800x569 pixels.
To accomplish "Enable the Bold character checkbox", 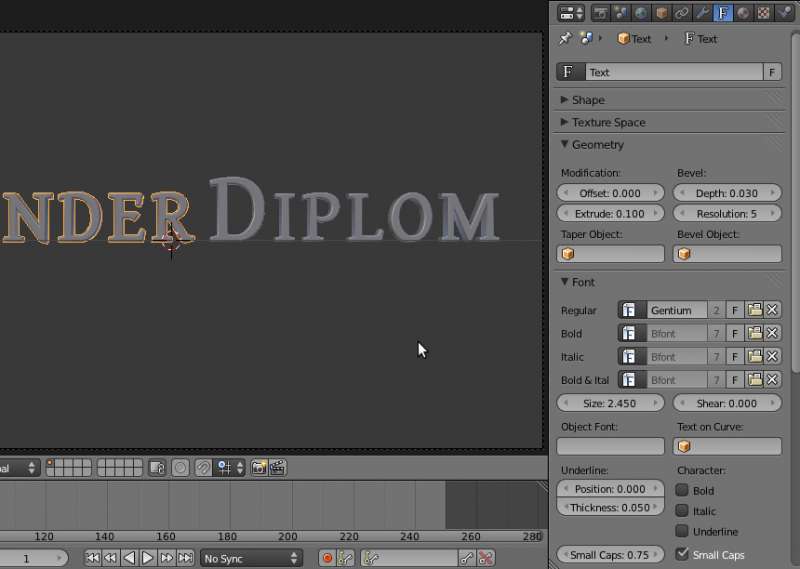I will [x=682, y=491].
